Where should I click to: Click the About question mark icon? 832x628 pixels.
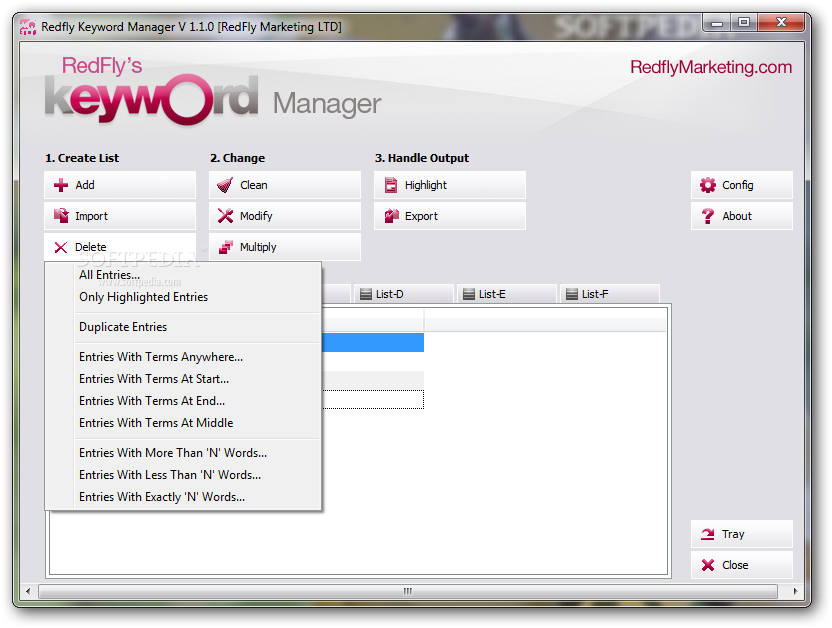point(708,216)
